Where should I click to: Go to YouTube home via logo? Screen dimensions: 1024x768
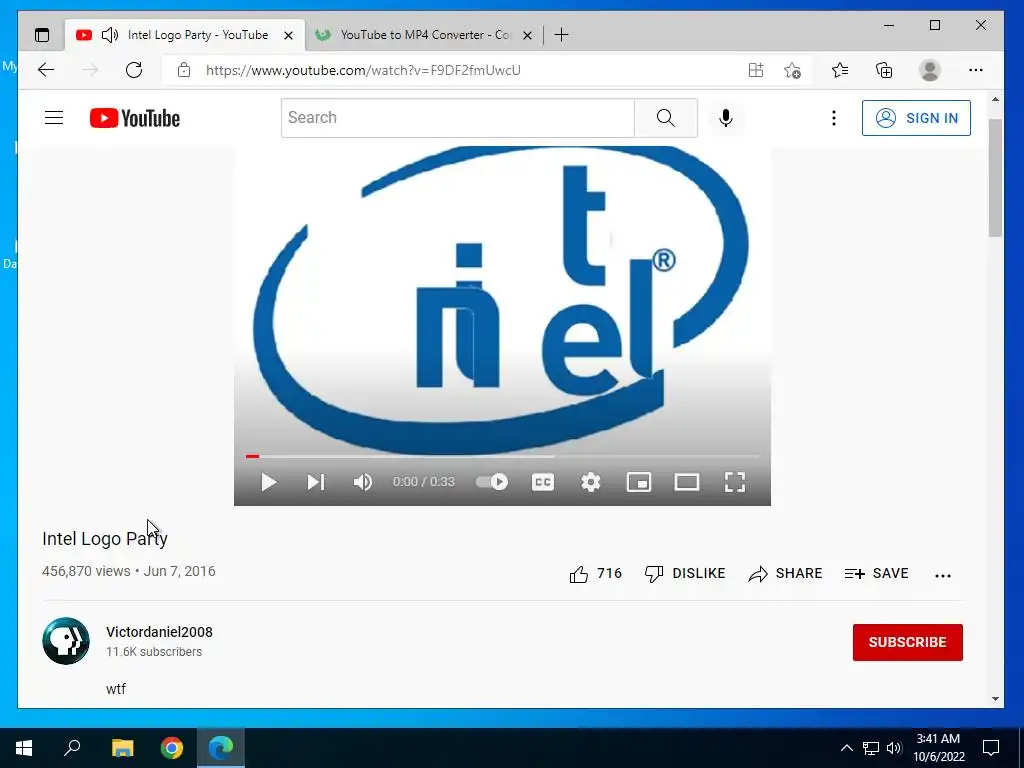135,118
